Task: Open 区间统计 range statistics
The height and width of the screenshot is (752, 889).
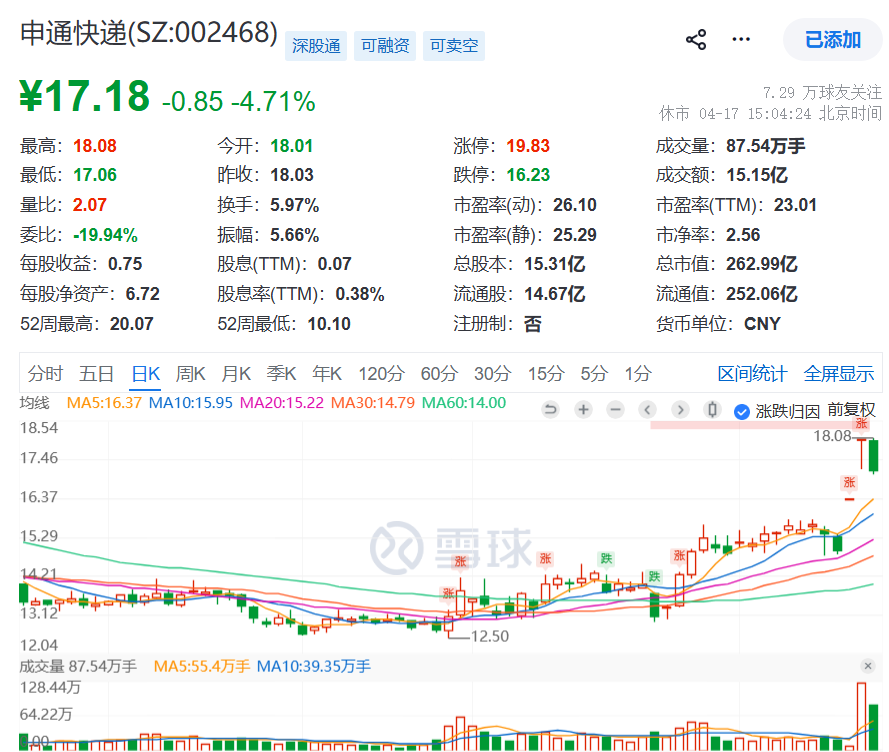Action: pos(752,374)
